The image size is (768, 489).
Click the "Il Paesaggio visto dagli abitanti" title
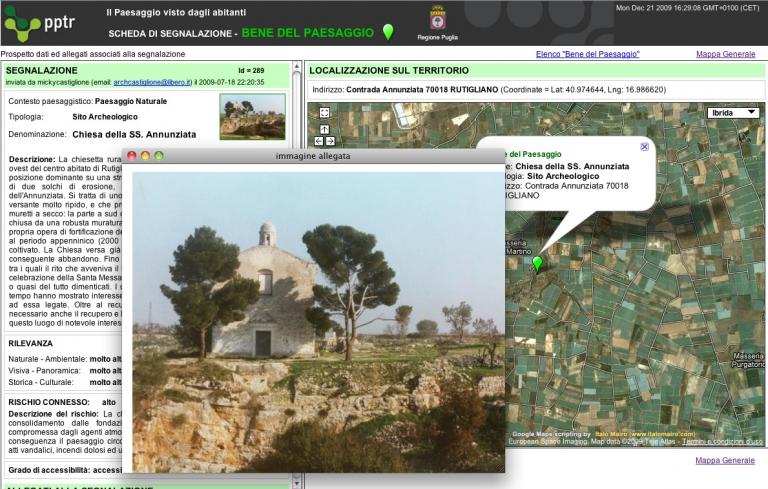click(x=176, y=13)
